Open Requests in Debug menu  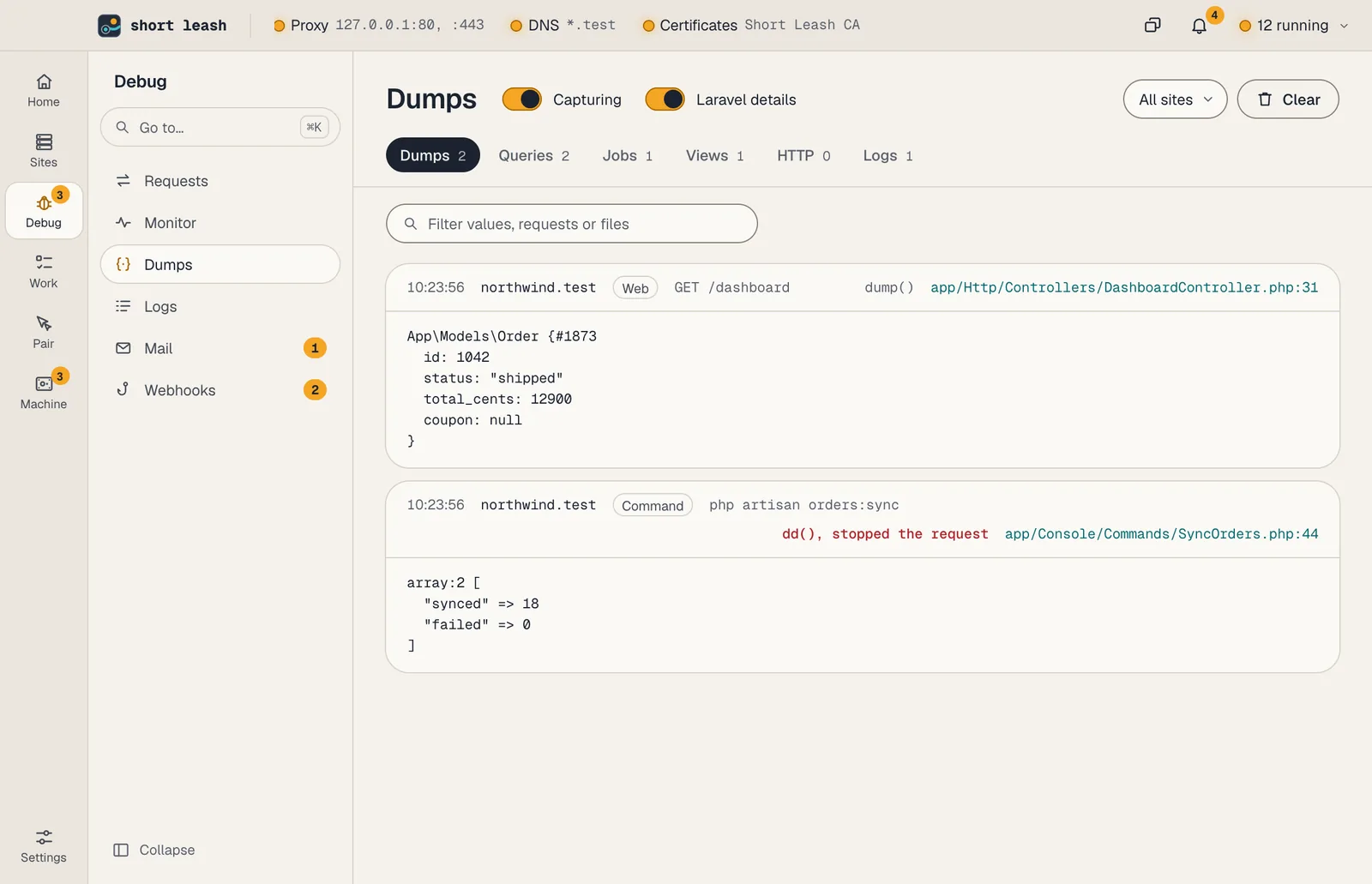[x=220, y=181]
